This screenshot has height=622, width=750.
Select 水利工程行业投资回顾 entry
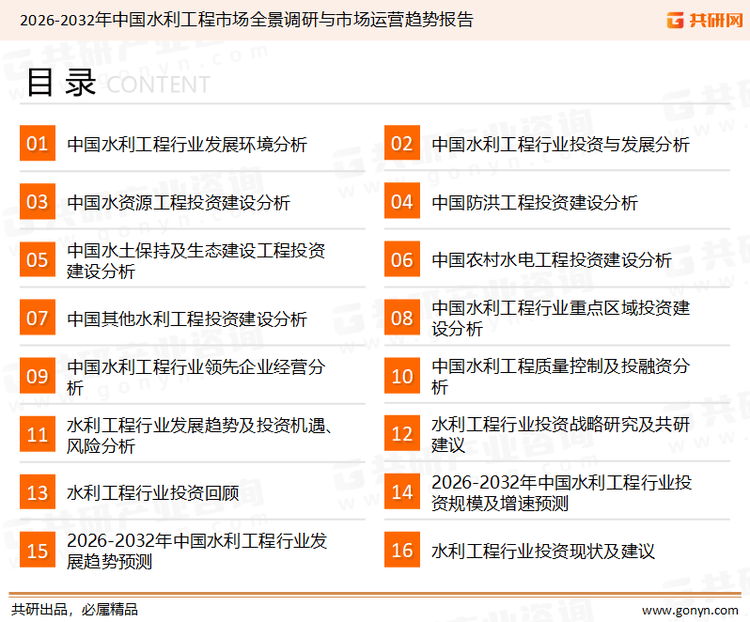point(153,492)
